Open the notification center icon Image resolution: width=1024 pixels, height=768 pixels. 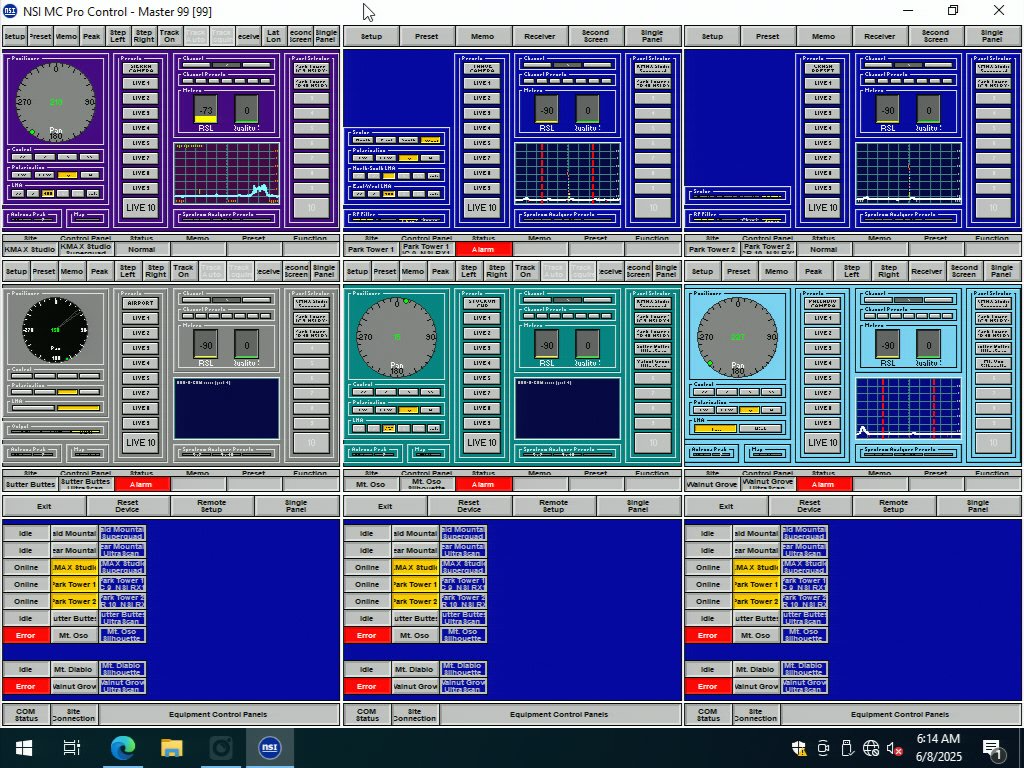(x=994, y=748)
